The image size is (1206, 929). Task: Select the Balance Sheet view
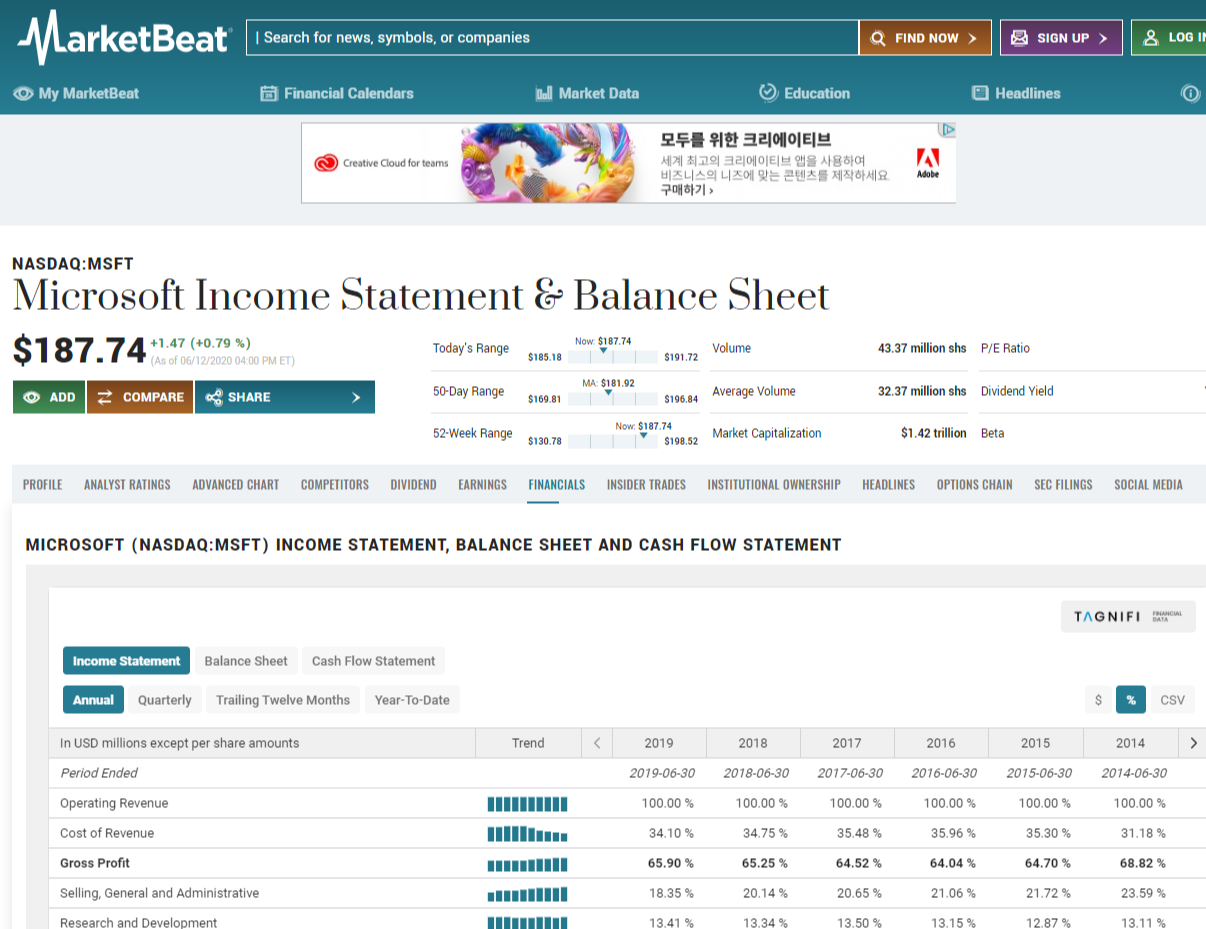pyautogui.click(x=246, y=661)
